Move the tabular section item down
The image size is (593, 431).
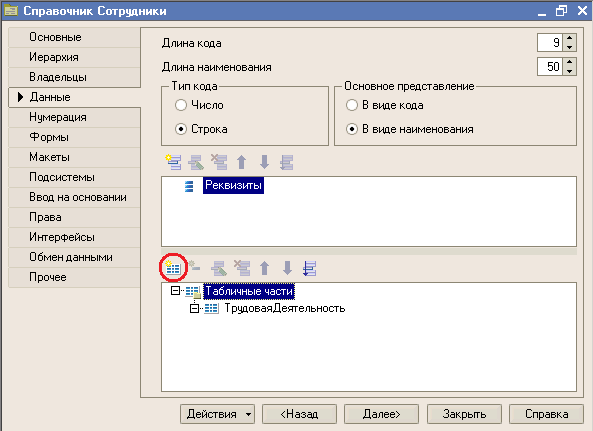287,268
